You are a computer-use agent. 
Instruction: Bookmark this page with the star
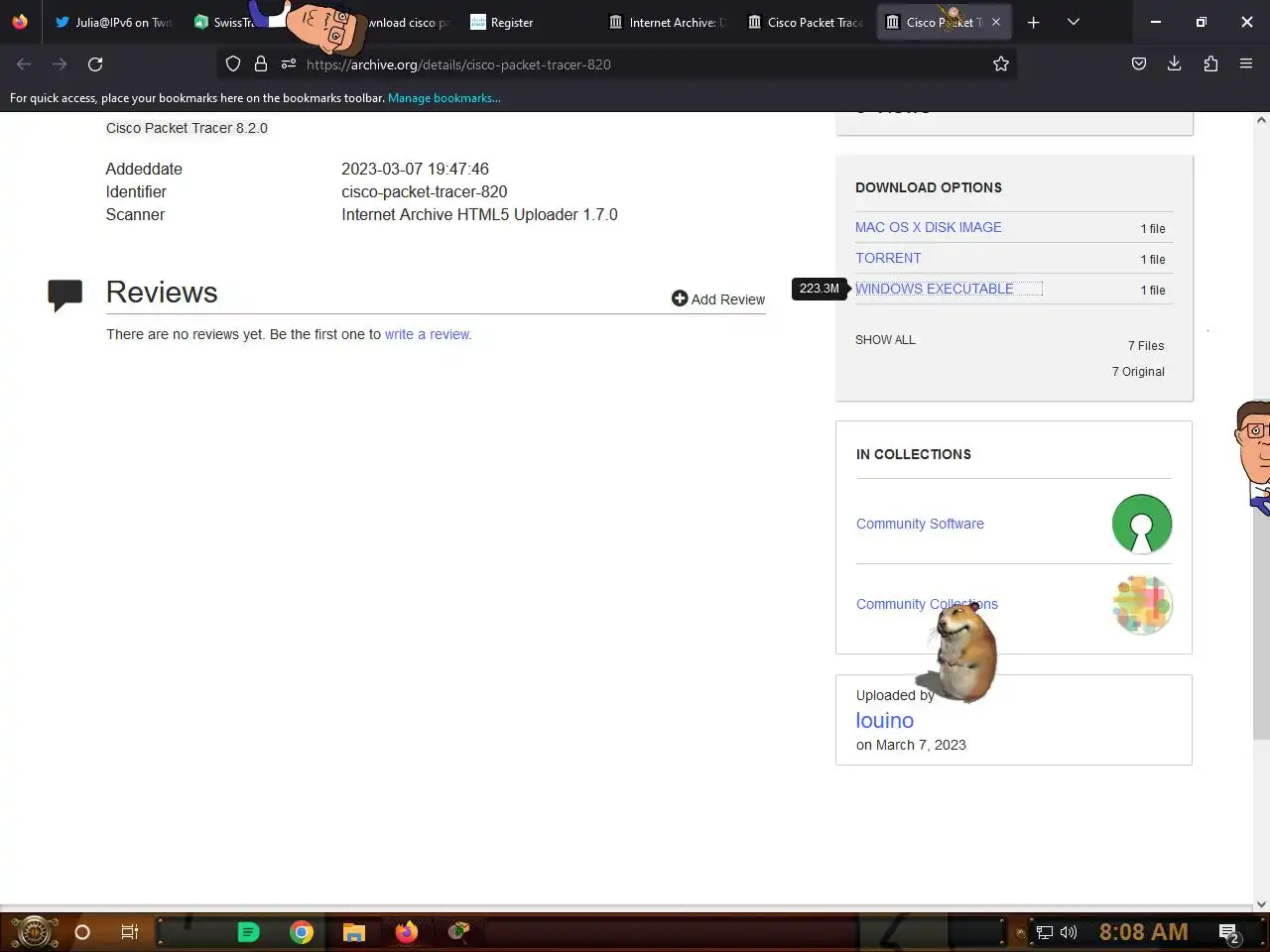tap(1001, 64)
